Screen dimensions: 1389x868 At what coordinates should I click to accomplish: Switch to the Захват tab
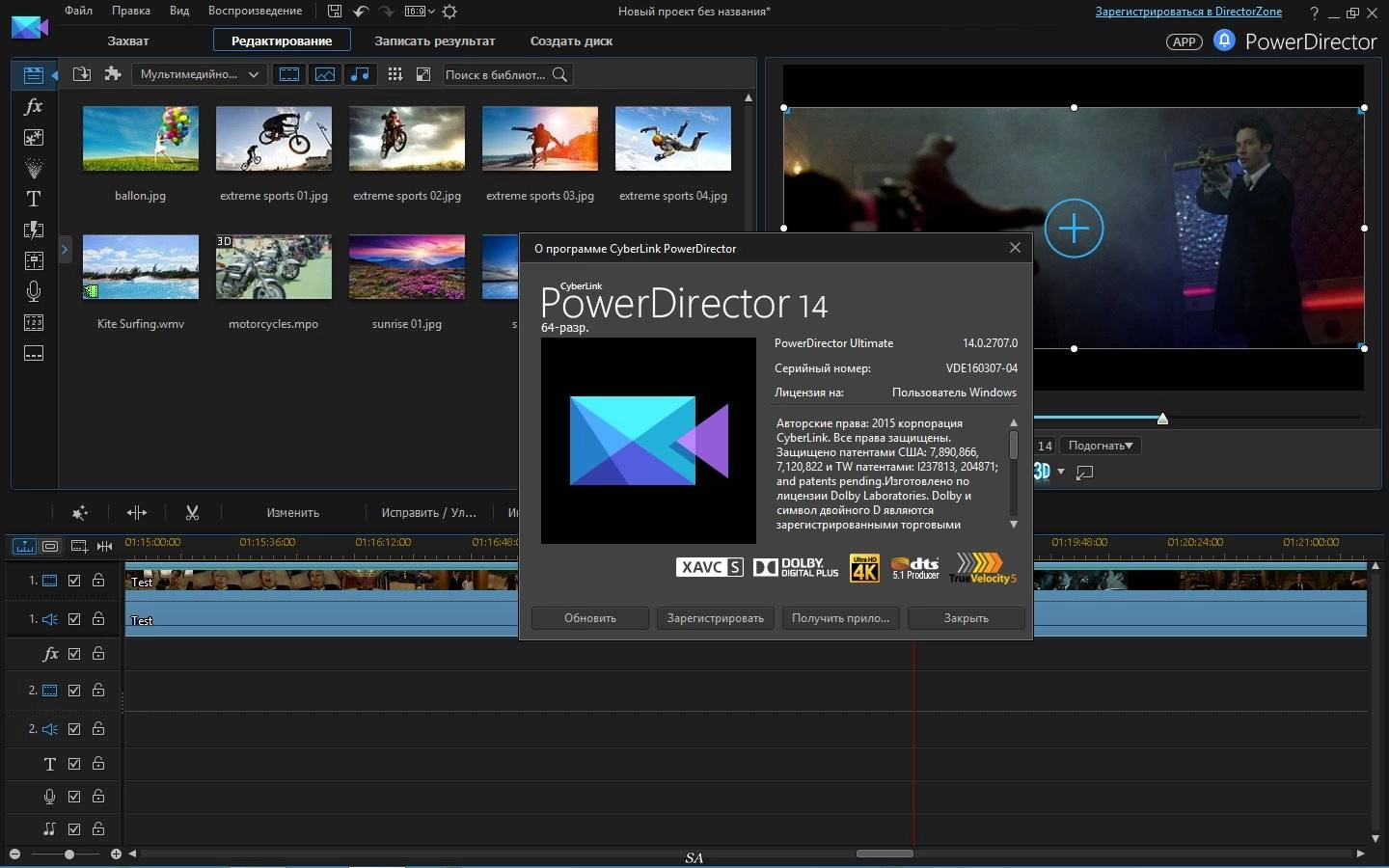128,41
